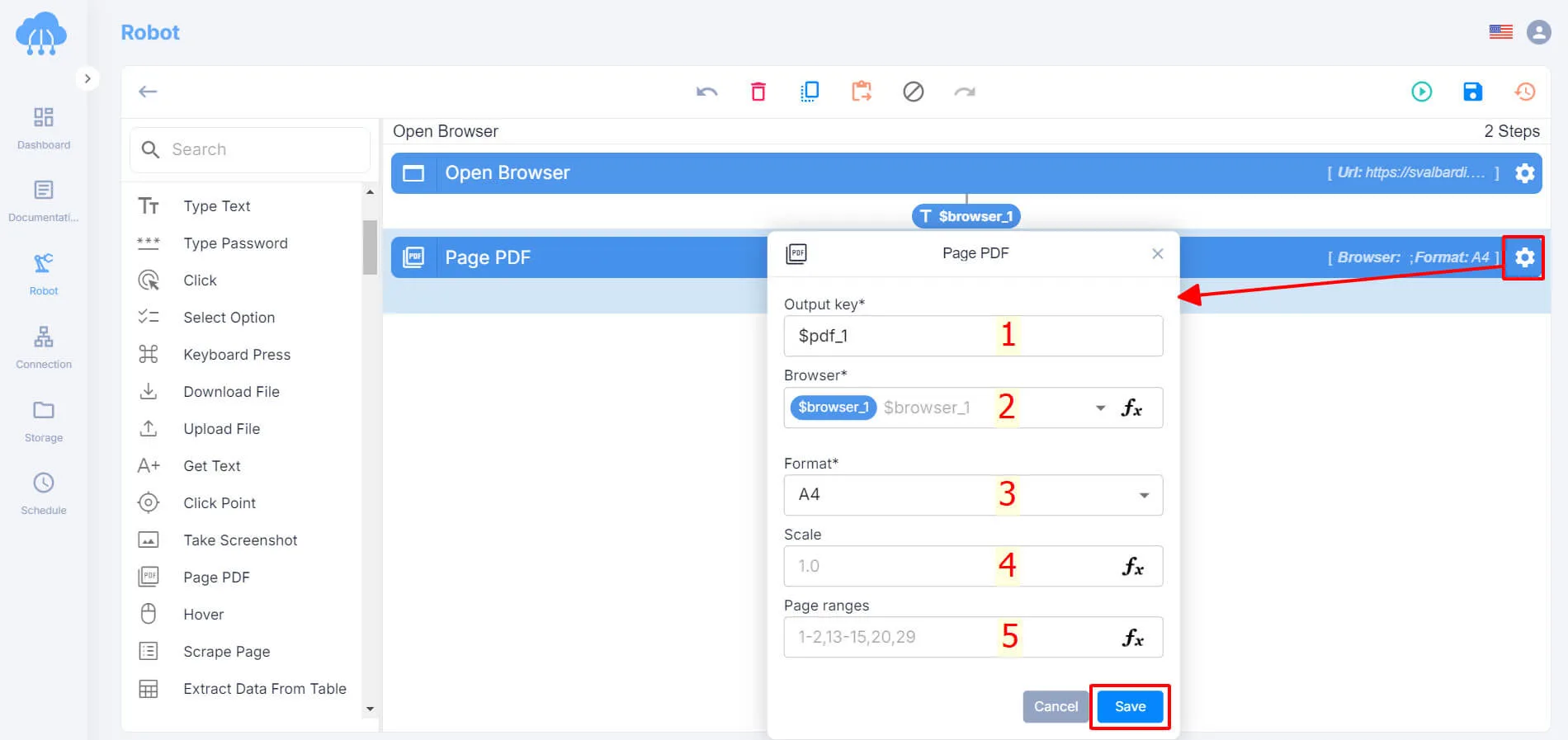The width and height of the screenshot is (1568, 740).
Task: Click the PDF icon on Page PDF step
Action: pos(413,257)
